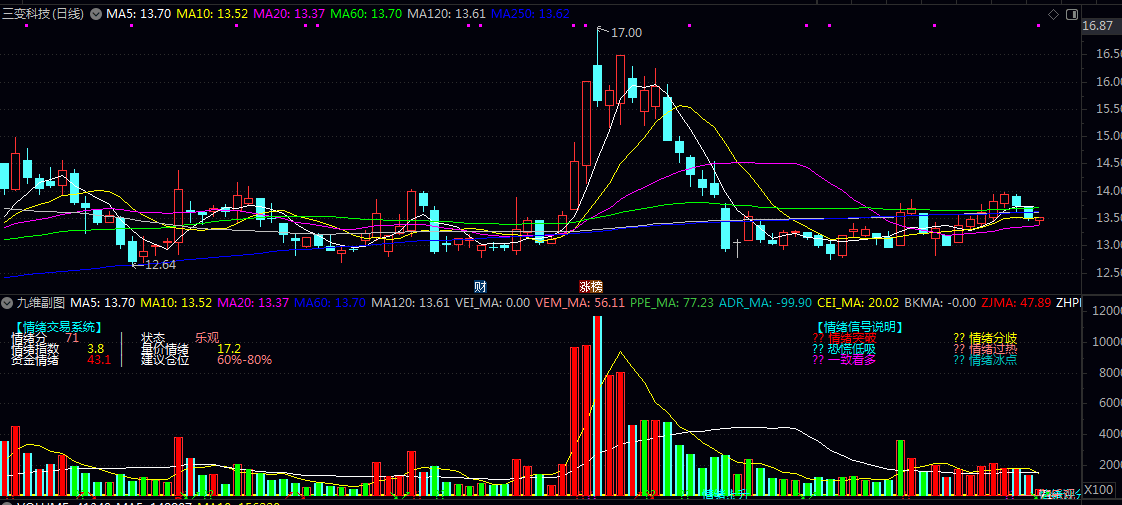
Task: Click the 情绪分 value 71
Action: pos(72,338)
